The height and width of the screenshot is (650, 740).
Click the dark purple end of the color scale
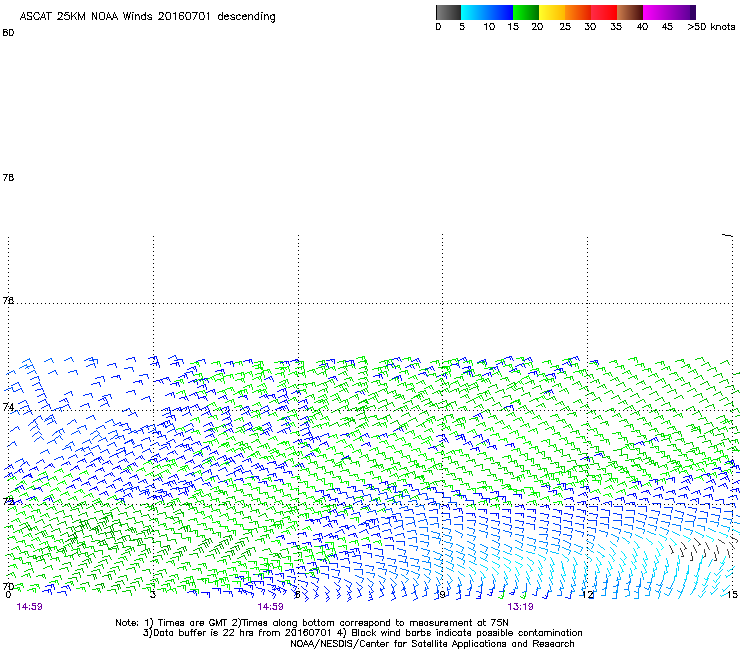click(x=691, y=12)
